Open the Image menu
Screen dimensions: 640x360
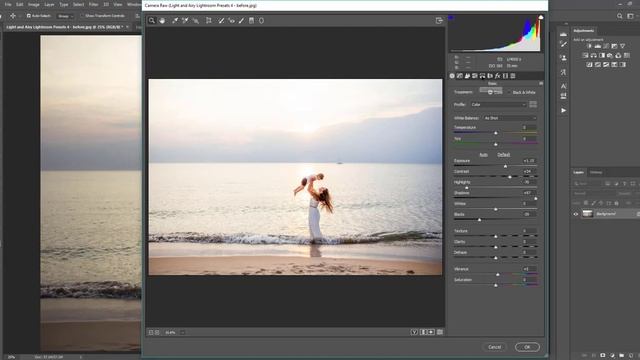[x=34, y=4]
